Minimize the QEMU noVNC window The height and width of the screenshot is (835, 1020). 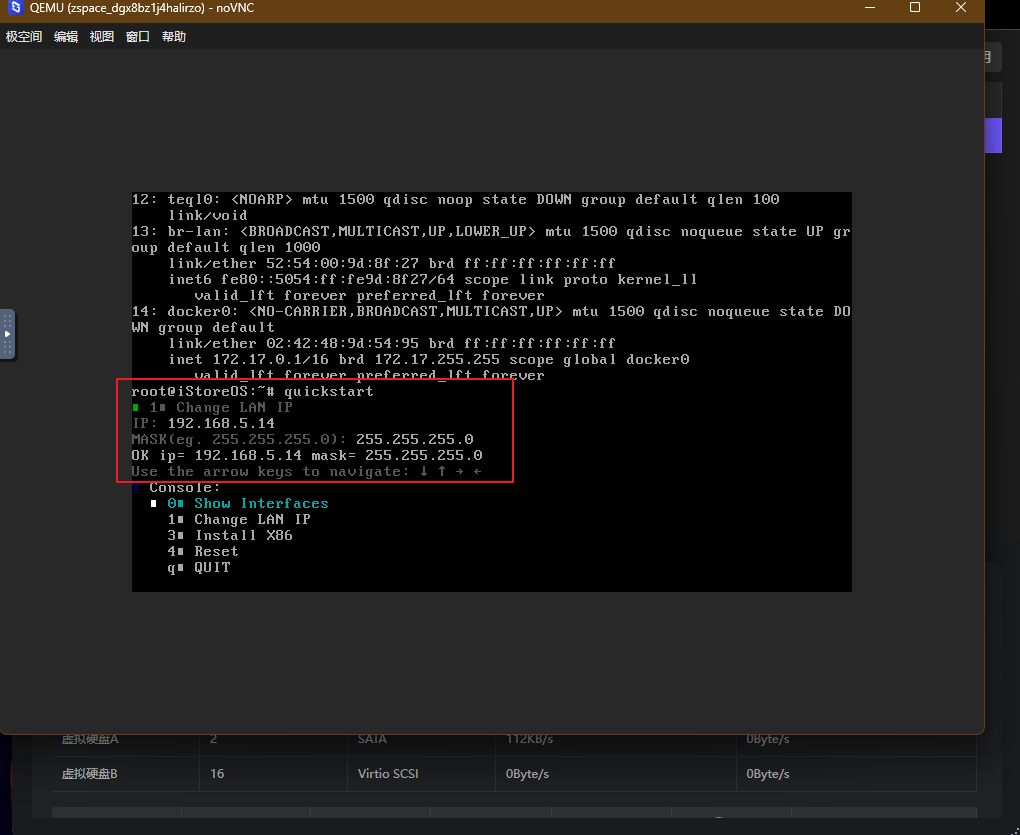click(x=868, y=8)
